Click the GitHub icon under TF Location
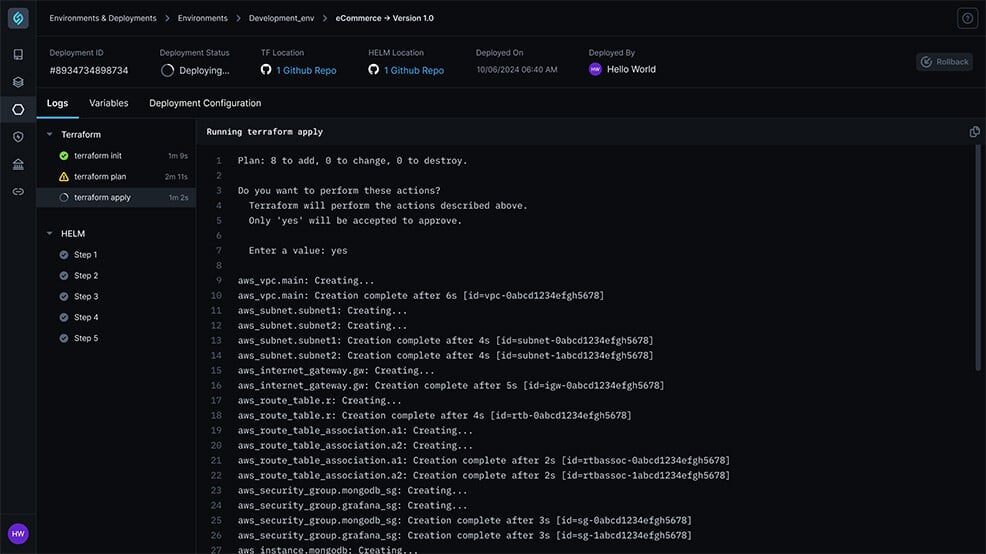The height and width of the screenshot is (554, 986). 266,70
